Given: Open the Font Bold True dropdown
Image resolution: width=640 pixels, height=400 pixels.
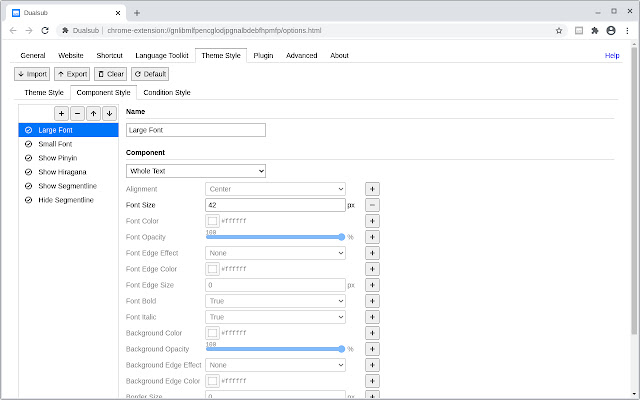Looking at the screenshot, I should 275,301.
